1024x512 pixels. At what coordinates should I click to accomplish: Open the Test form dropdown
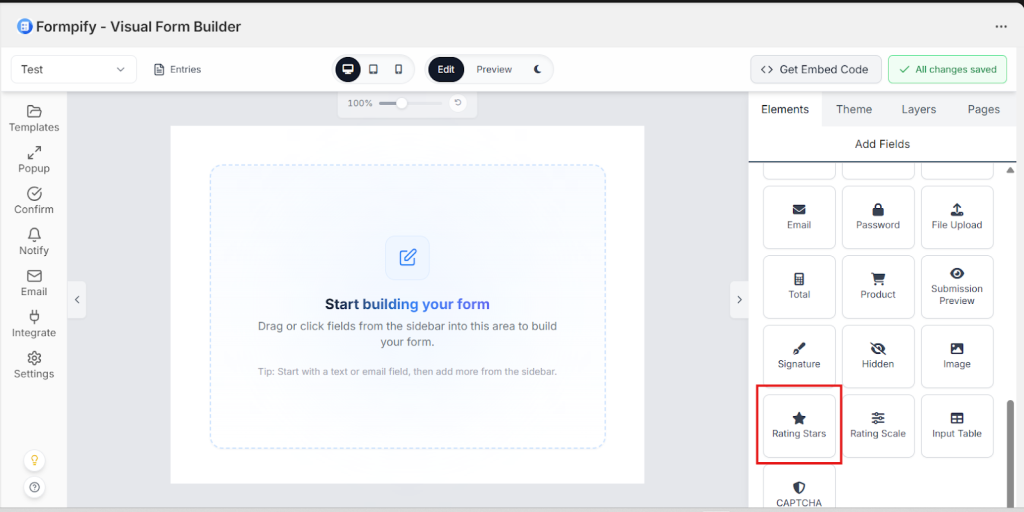pyautogui.click(x=73, y=69)
